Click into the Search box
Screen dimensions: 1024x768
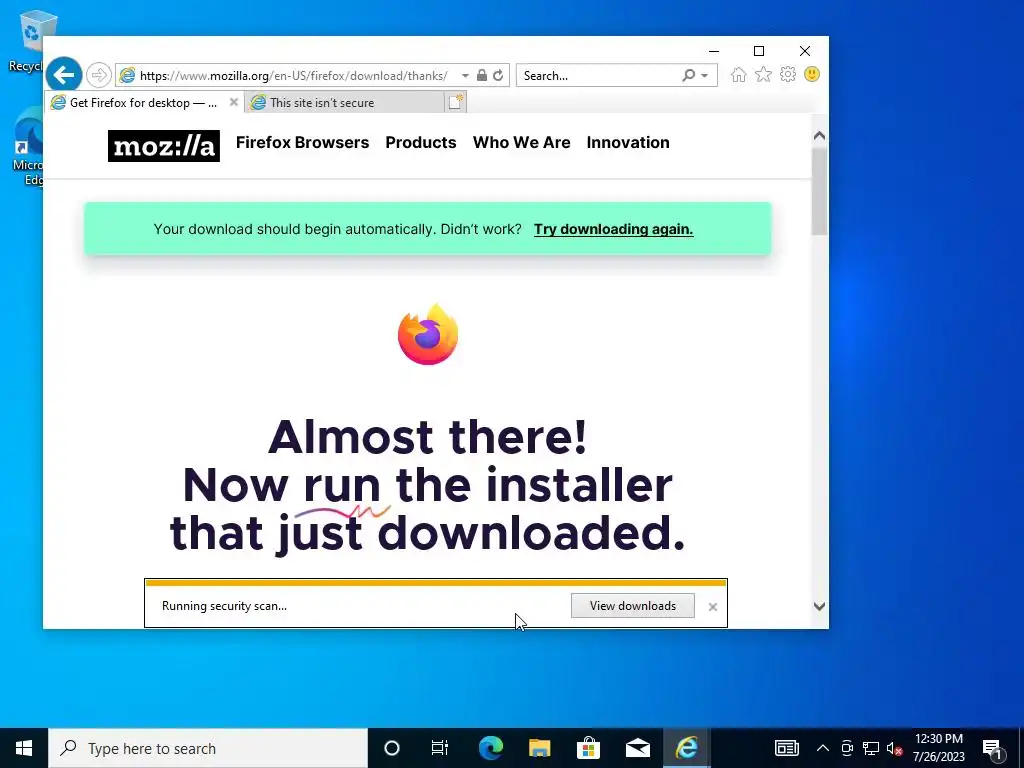pos(598,76)
